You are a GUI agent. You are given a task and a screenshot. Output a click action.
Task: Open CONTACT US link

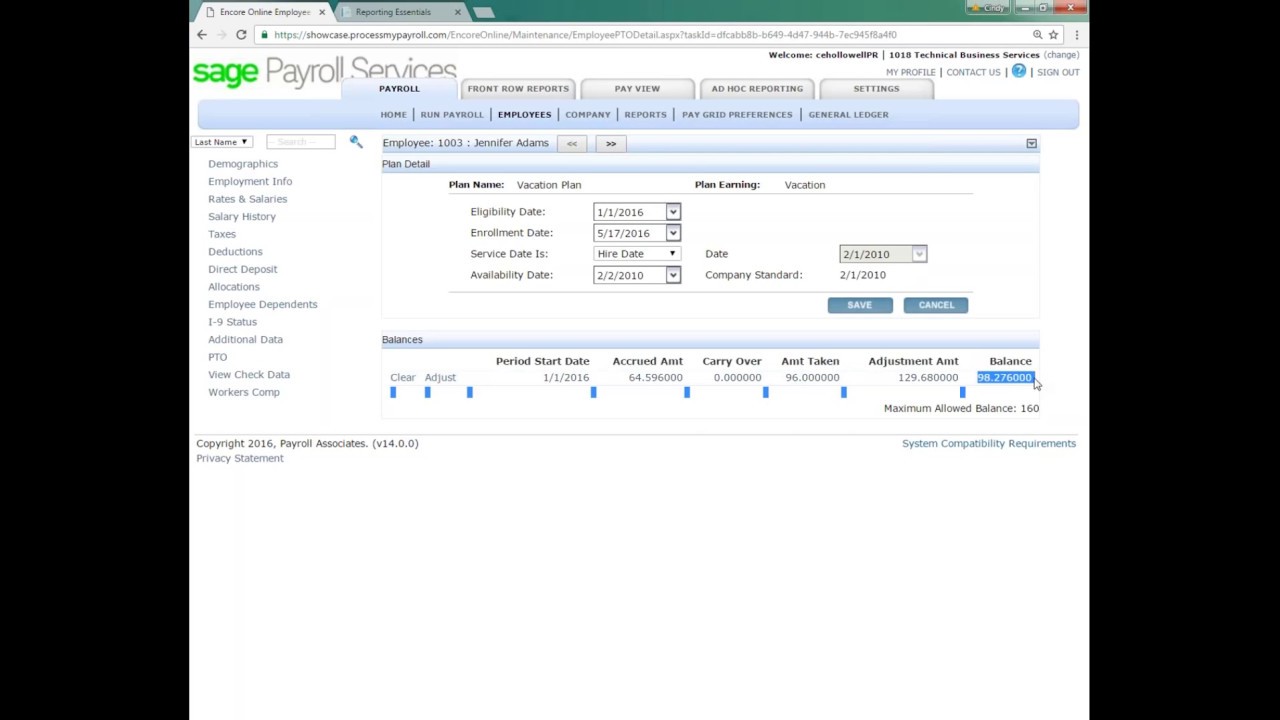[973, 72]
